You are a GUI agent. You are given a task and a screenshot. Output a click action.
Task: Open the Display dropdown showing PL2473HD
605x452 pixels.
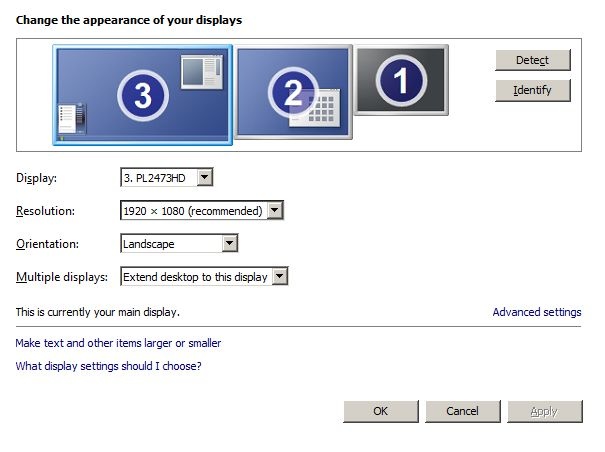click(167, 178)
